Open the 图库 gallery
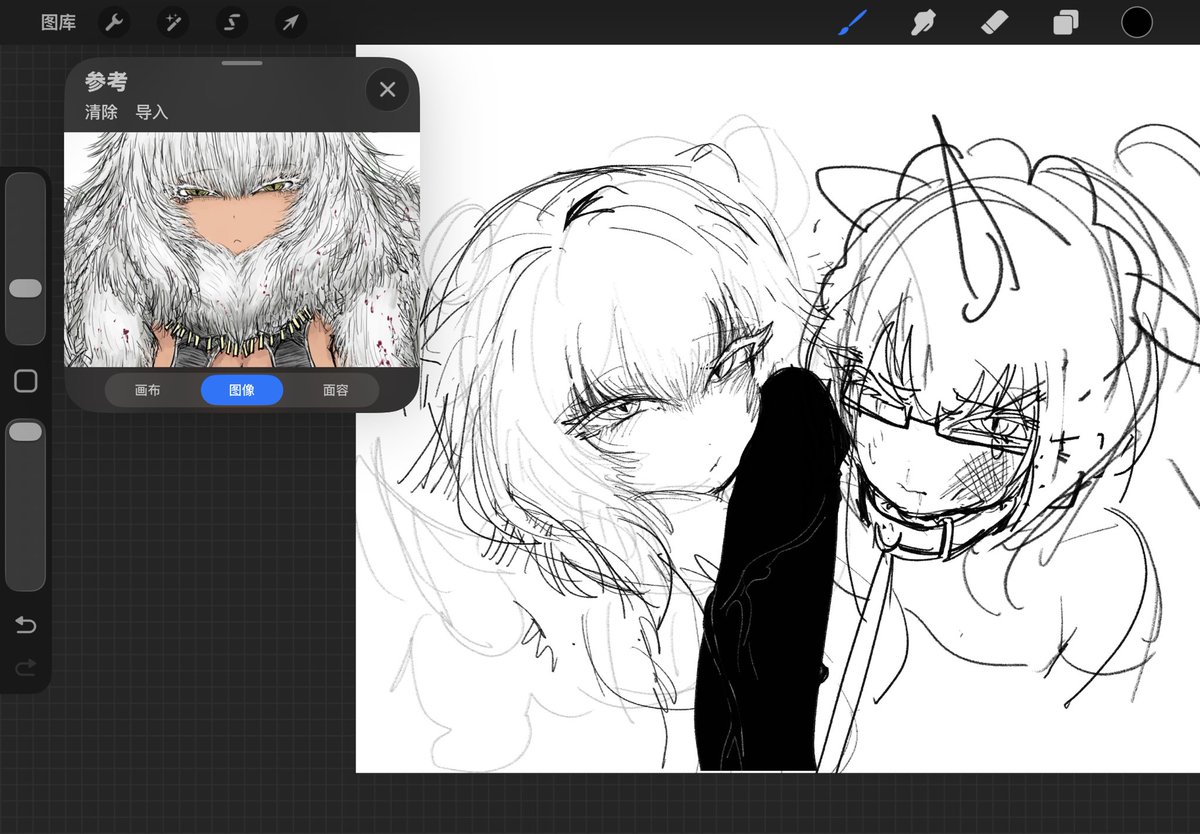The width and height of the screenshot is (1200, 834). coord(58,22)
